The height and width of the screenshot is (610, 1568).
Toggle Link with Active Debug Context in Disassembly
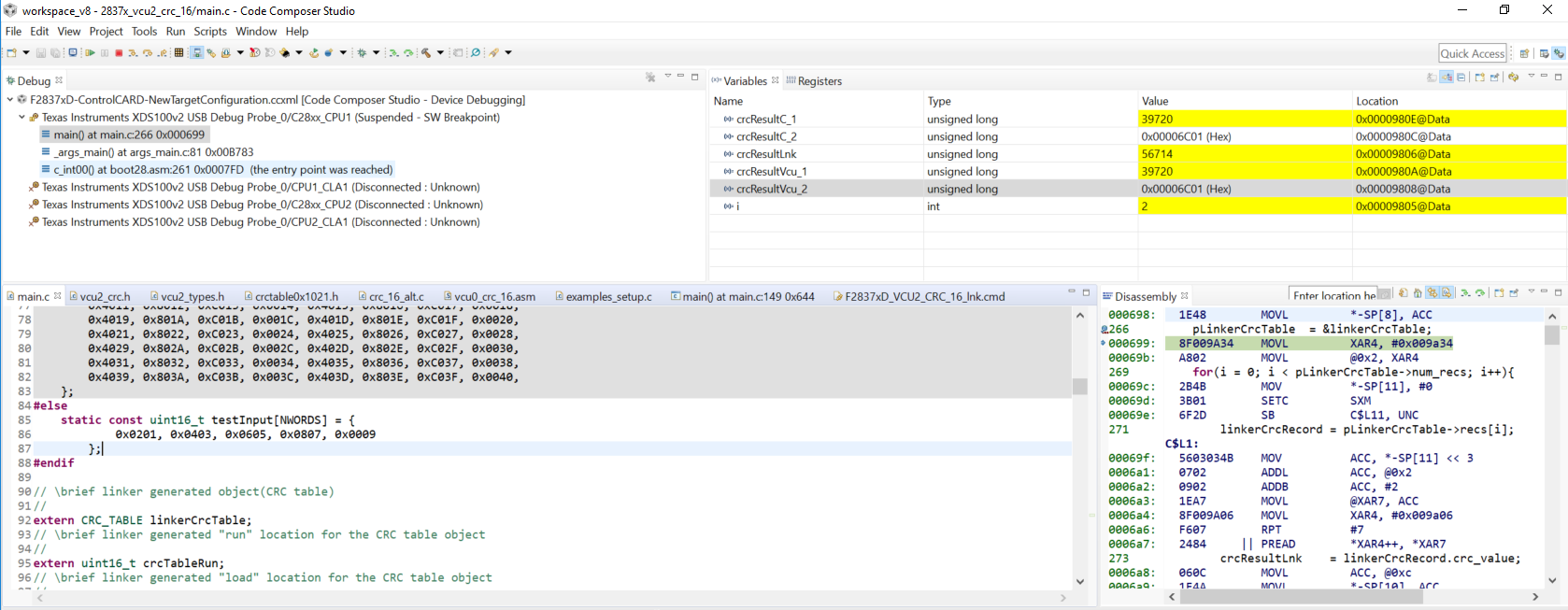1433,293
